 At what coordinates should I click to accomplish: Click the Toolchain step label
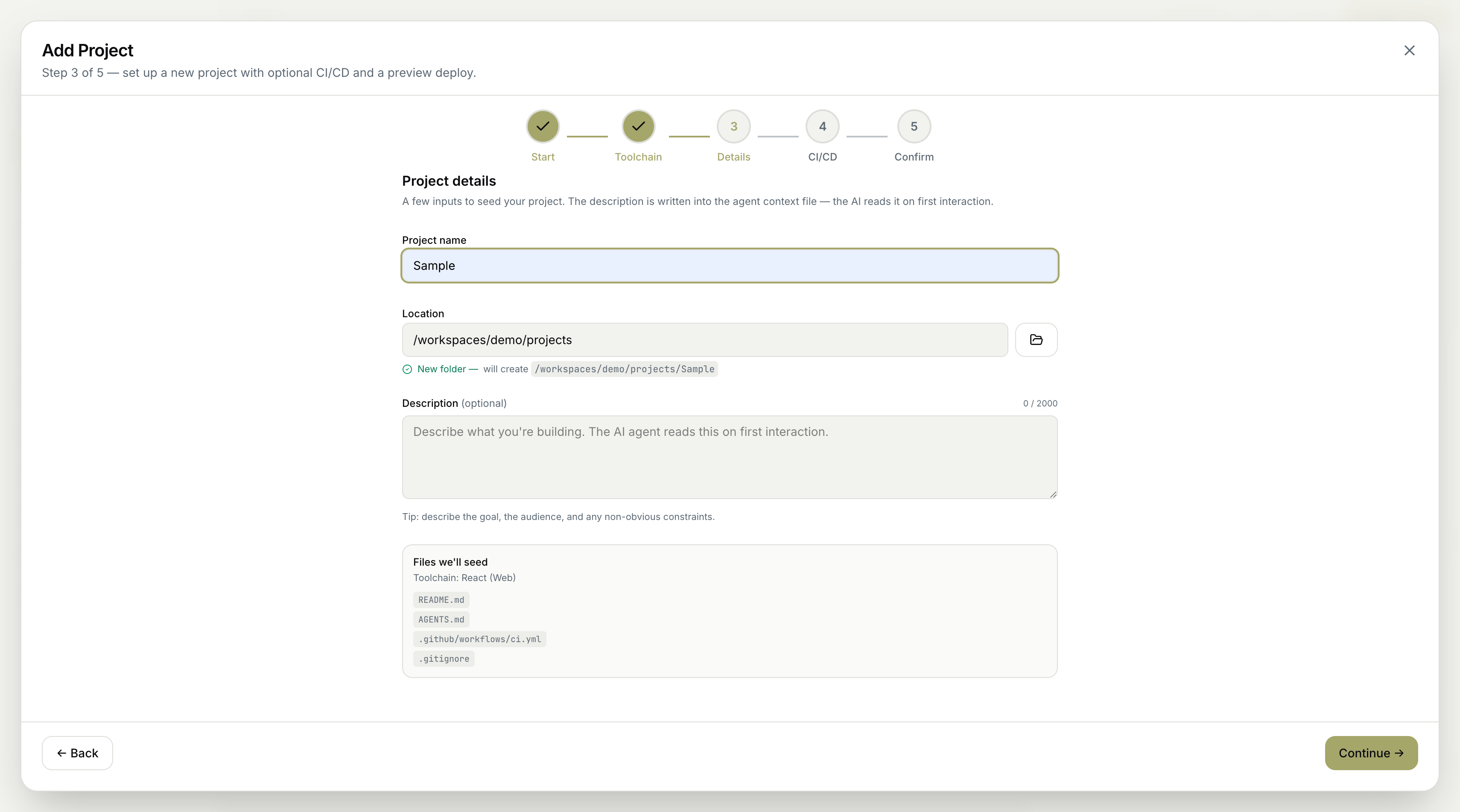tap(638, 157)
